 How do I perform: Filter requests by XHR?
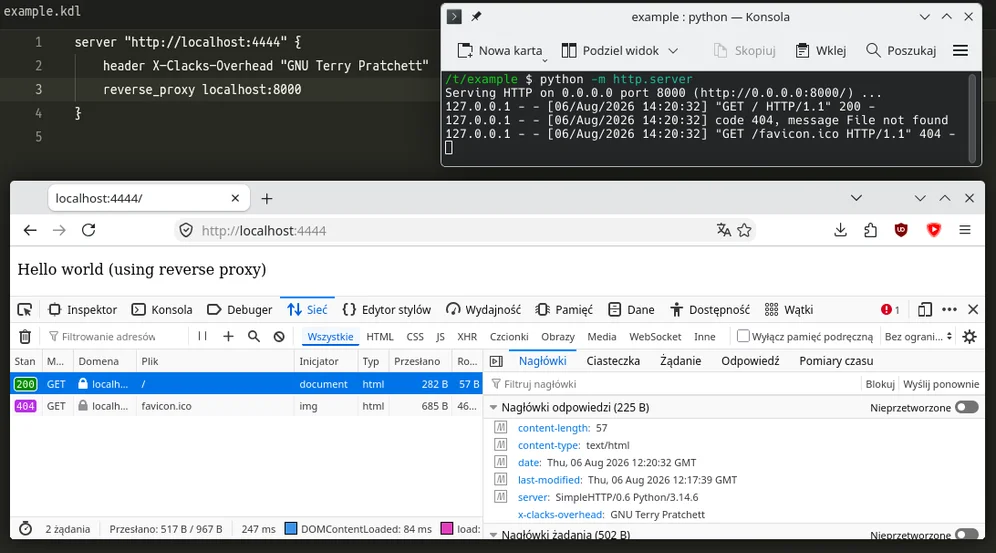click(x=467, y=336)
